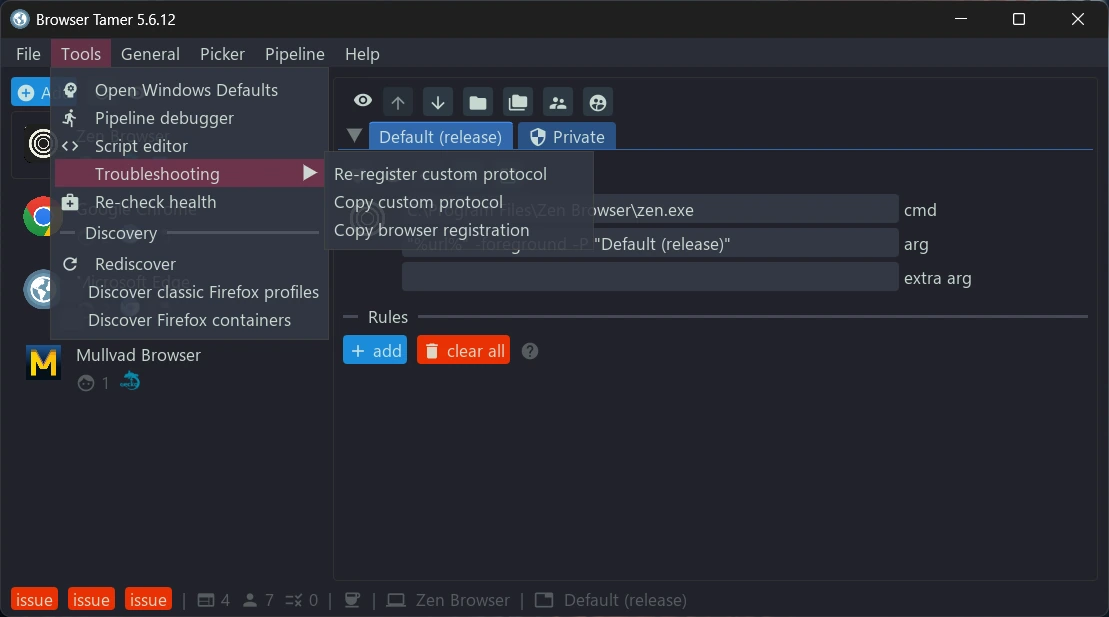Switch to the Default (release) tab
Image resolution: width=1109 pixels, height=617 pixels.
[x=441, y=137]
